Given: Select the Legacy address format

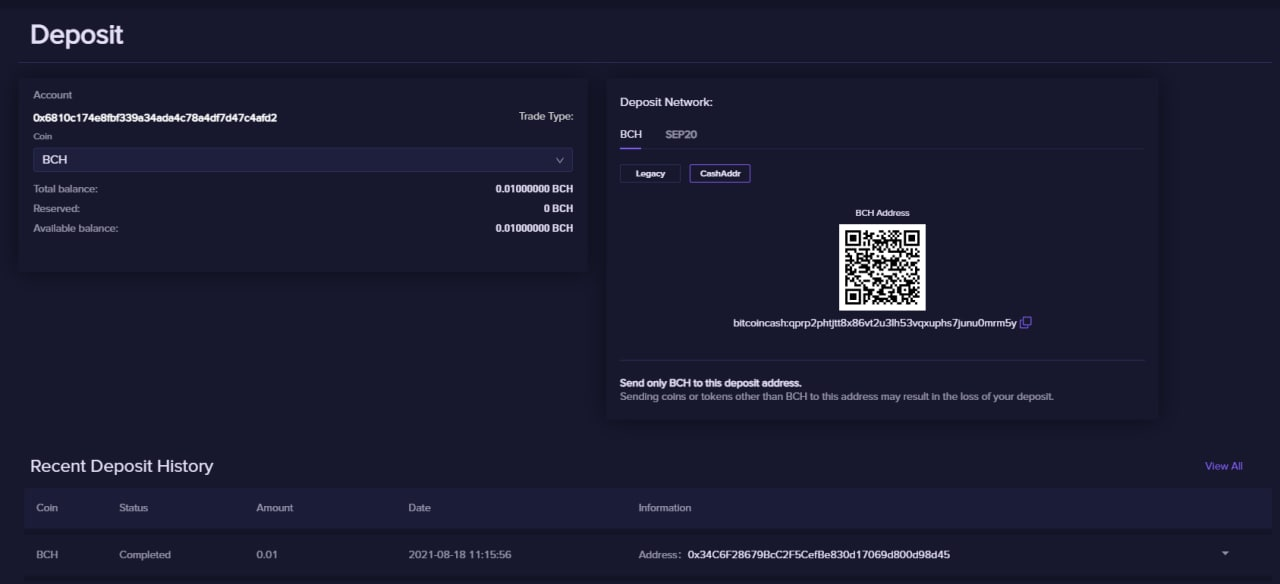Looking at the screenshot, I should (x=650, y=173).
